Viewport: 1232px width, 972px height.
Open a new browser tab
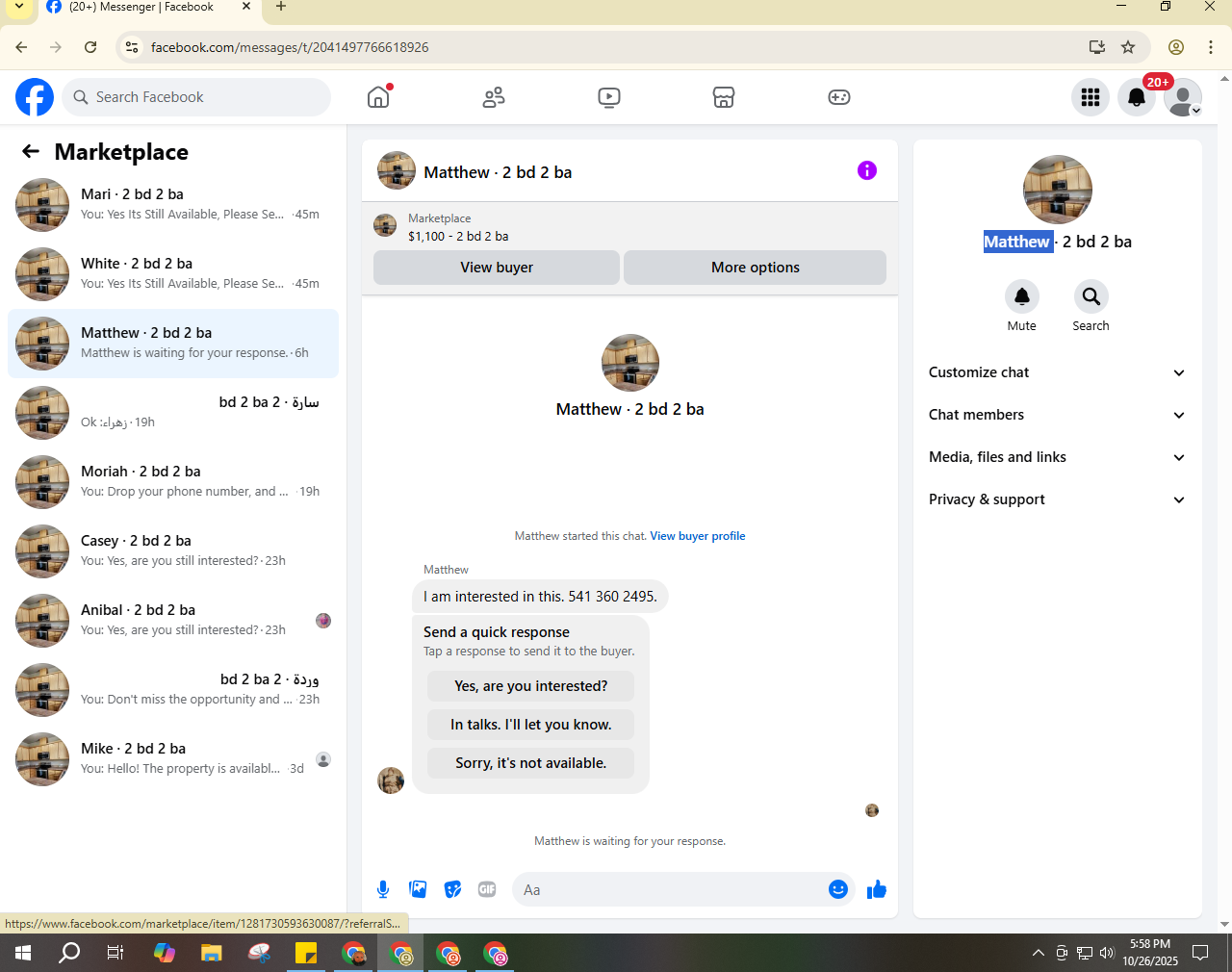point(281,7)
